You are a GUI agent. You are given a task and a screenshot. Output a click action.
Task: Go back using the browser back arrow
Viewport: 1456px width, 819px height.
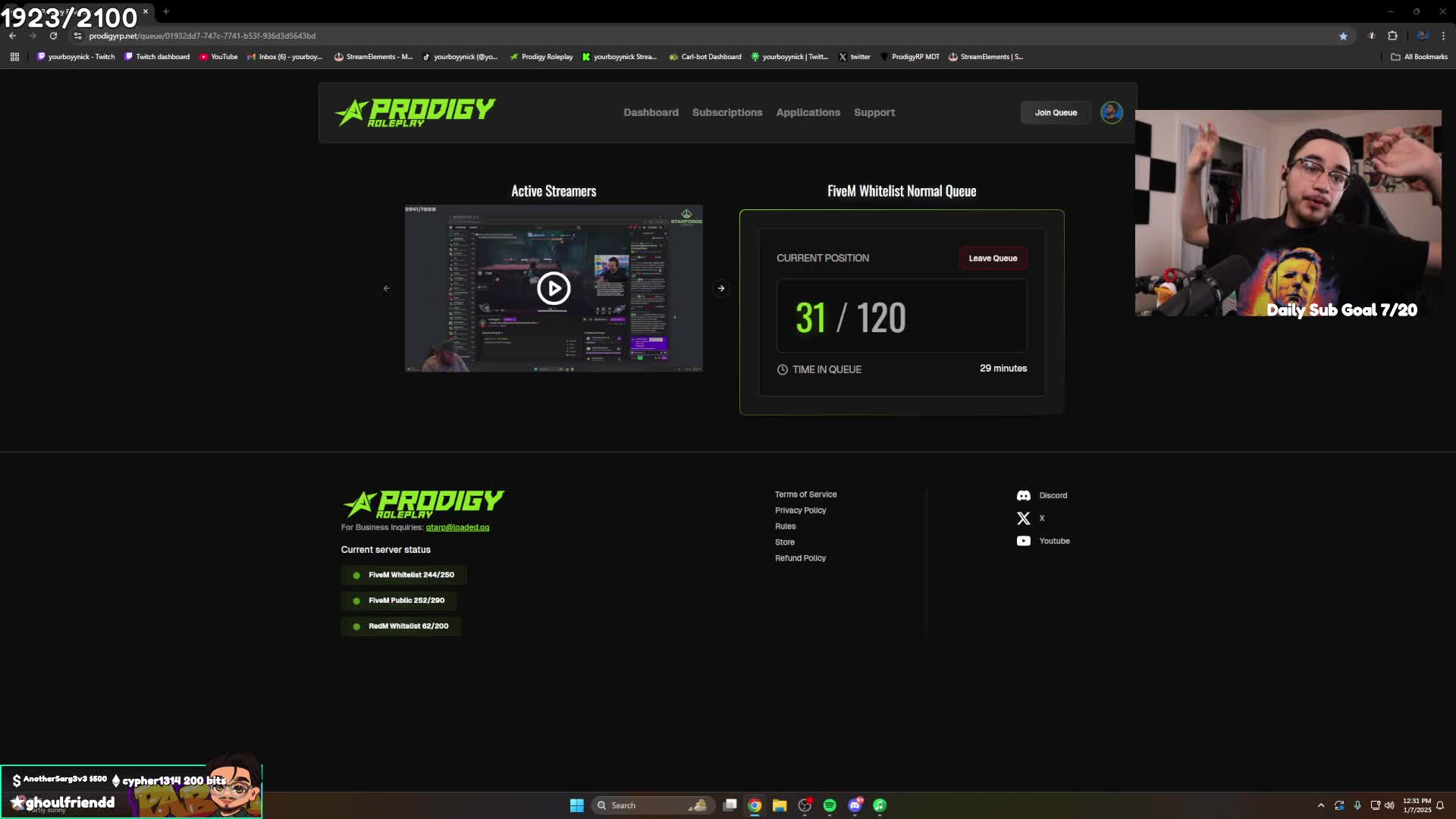[12, 36]
